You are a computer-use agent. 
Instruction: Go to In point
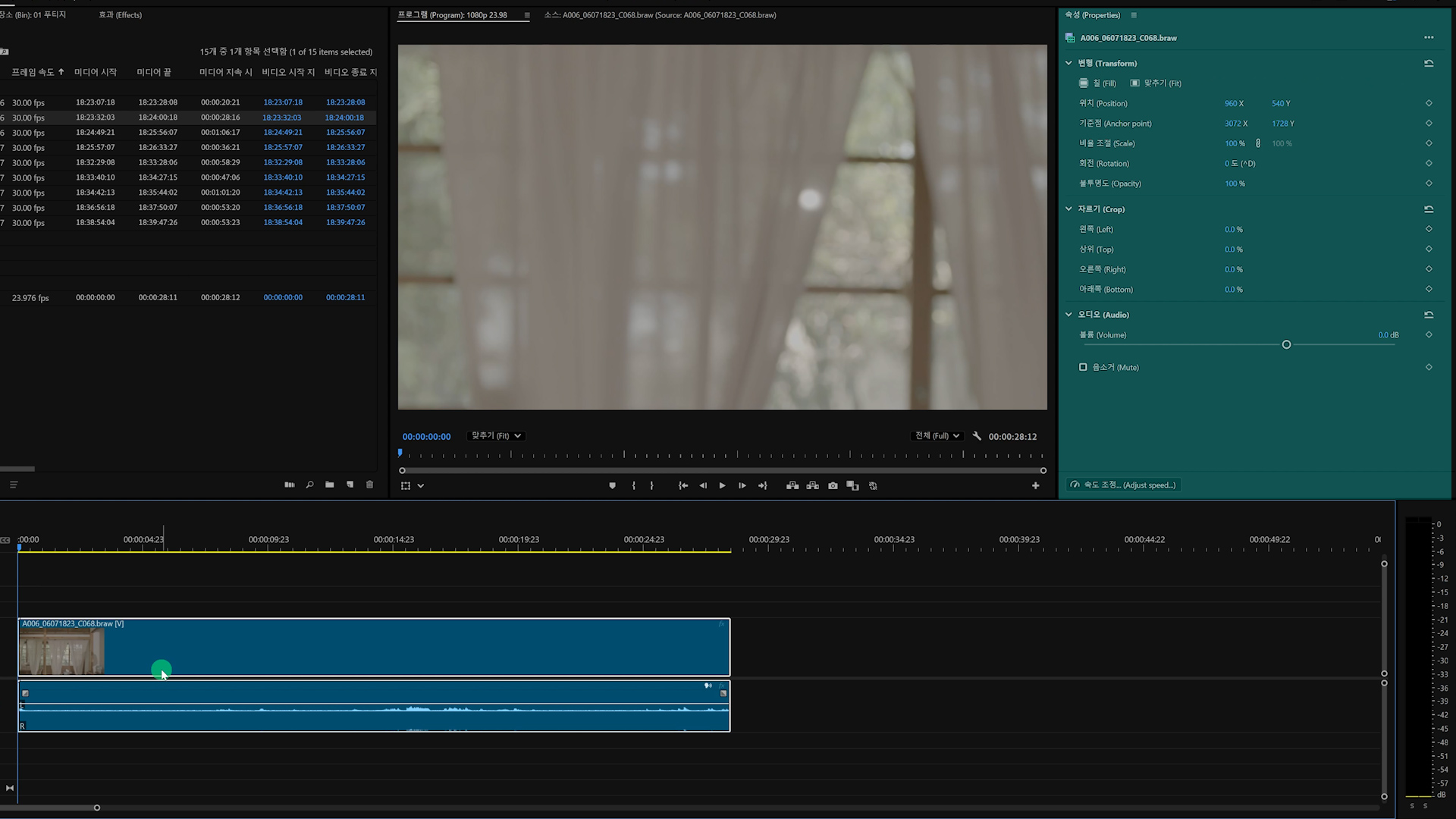point(683,485)
